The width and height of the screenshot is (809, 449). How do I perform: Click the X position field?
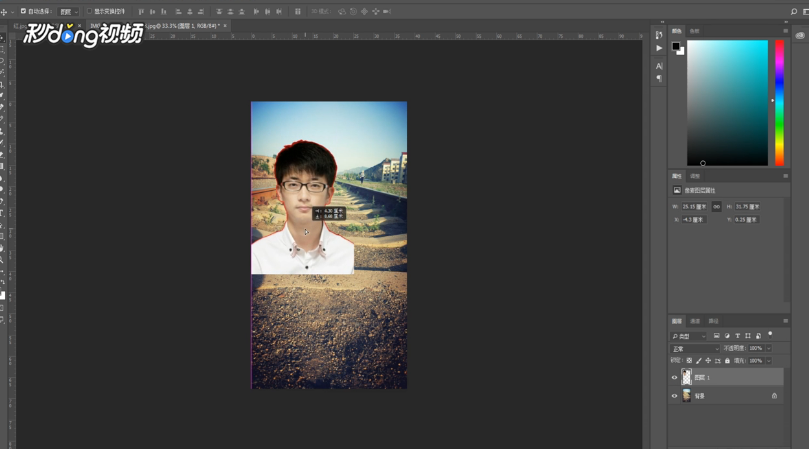[x=694, y=219]
